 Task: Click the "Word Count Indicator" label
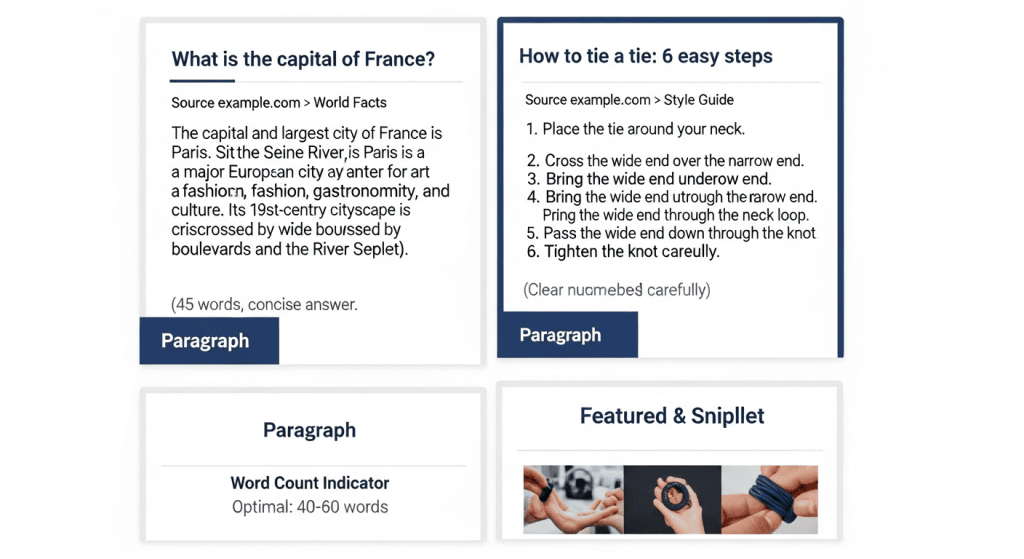pos(310,483)
